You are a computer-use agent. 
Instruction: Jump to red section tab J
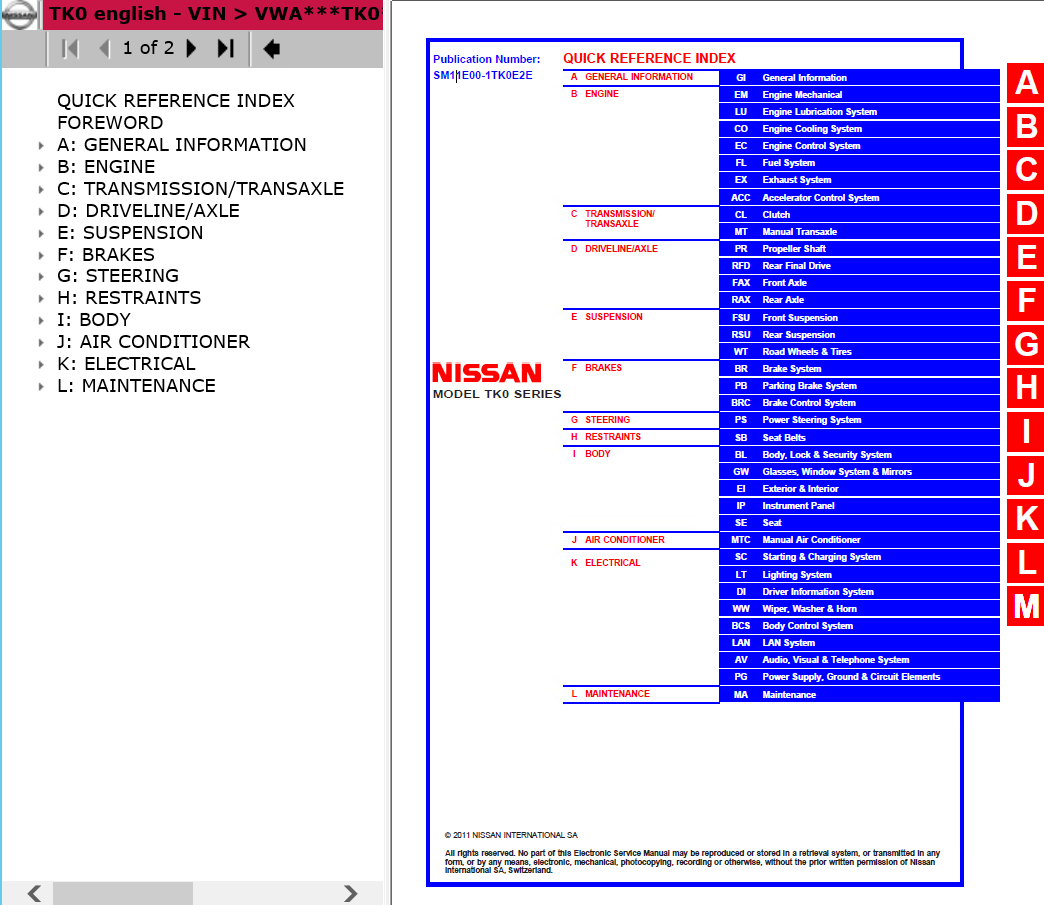[x=1025, y=475]
